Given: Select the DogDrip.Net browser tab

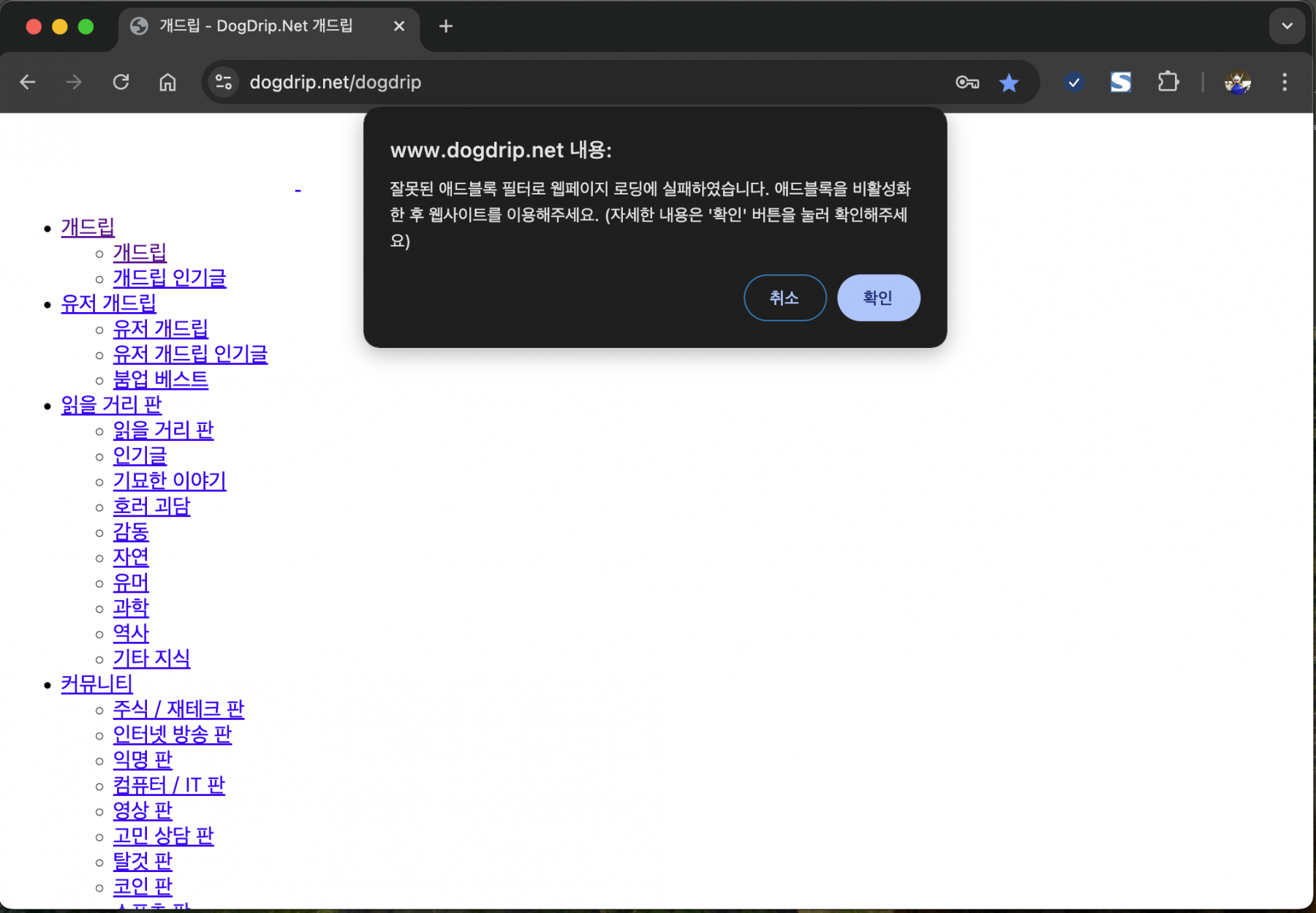Looking at the screenshot, I should pos(256,26).
